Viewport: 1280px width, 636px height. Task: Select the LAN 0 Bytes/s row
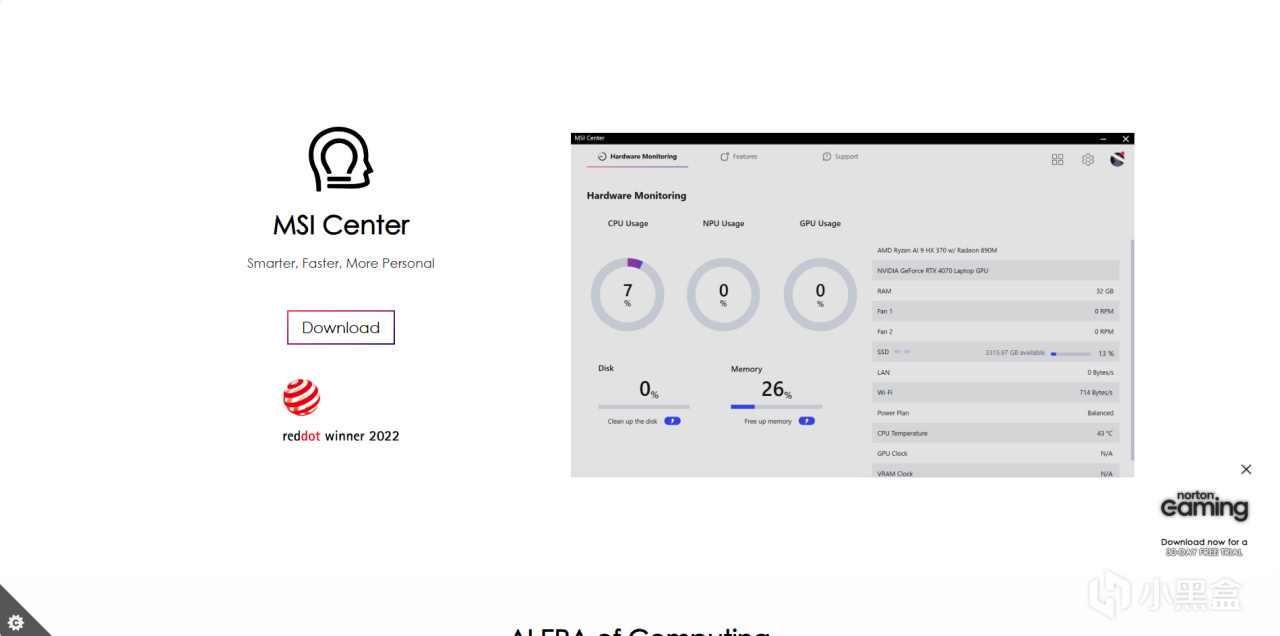point(995,372)
